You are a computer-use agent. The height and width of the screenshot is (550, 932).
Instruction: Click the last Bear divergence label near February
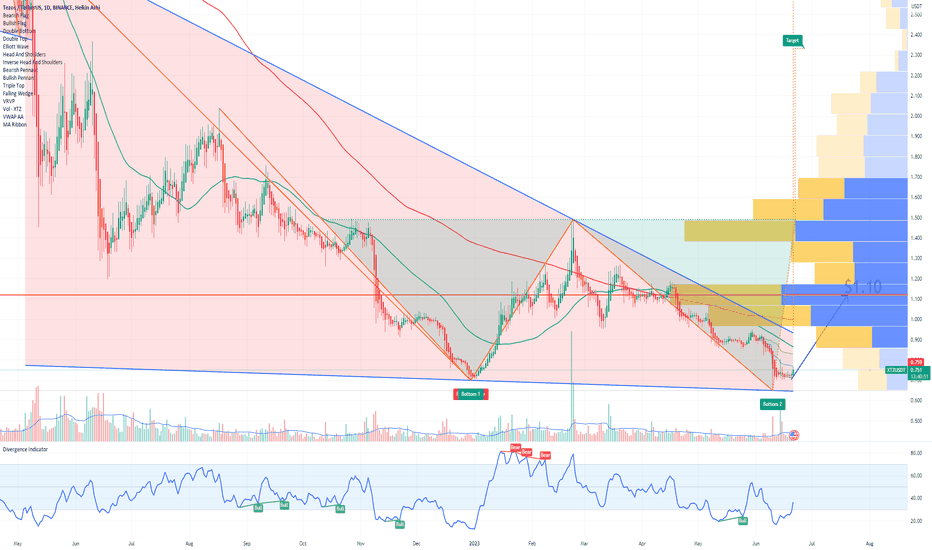pyautogui.click(x=545, y=455)
